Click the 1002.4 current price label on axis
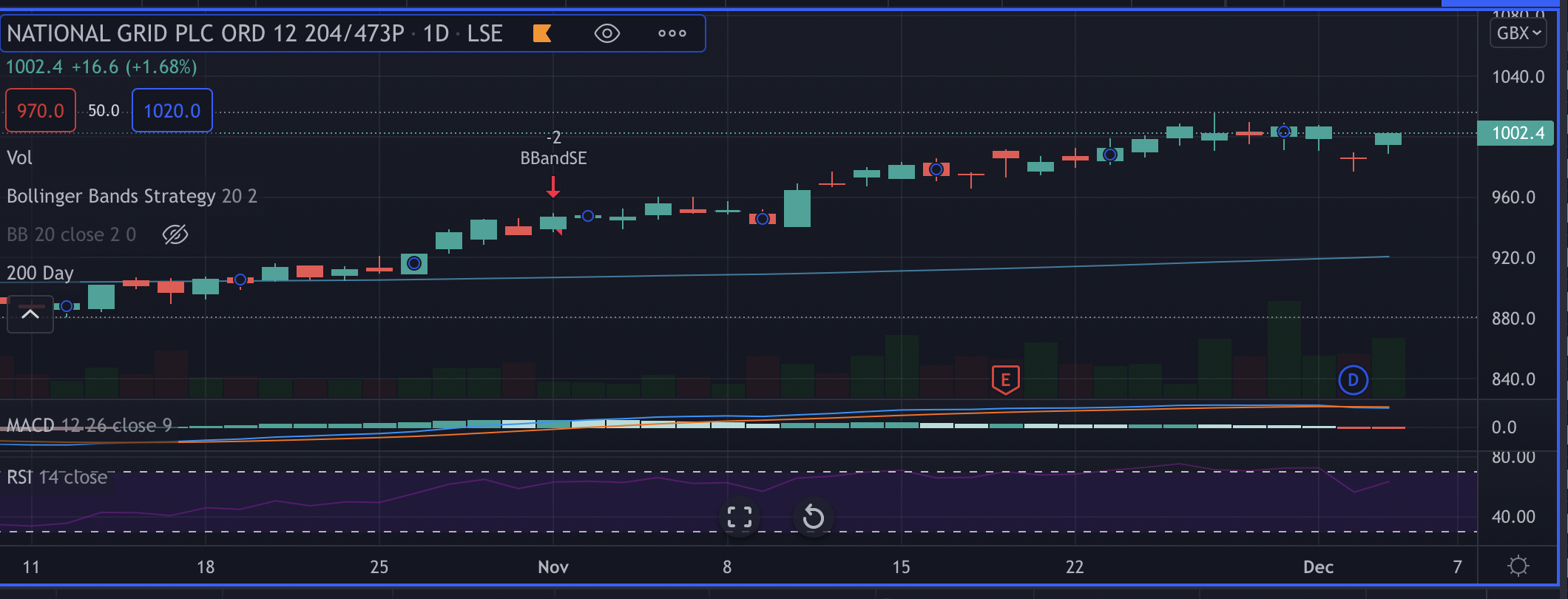1568x599 pixels. click(1515, 133)
